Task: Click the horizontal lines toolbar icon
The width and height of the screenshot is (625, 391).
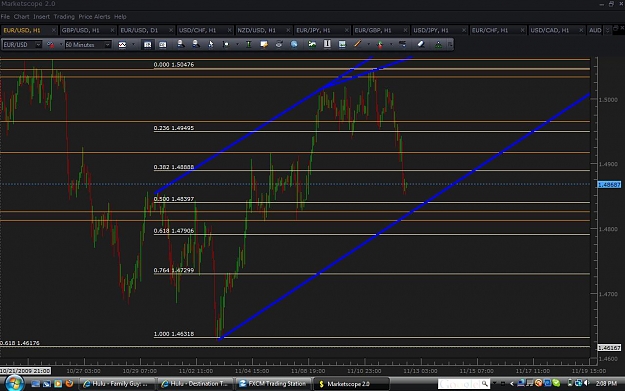Action: (403, 44)
